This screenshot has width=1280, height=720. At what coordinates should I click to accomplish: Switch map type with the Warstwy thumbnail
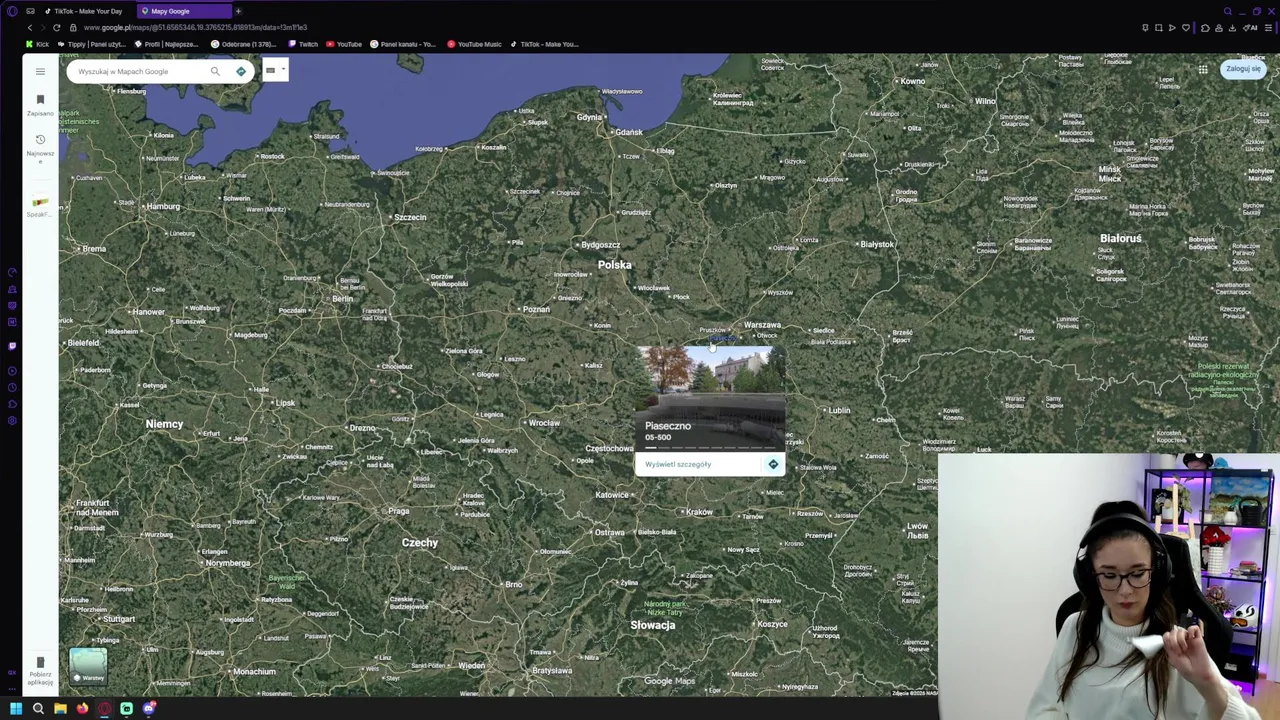(x=88, y=666)
